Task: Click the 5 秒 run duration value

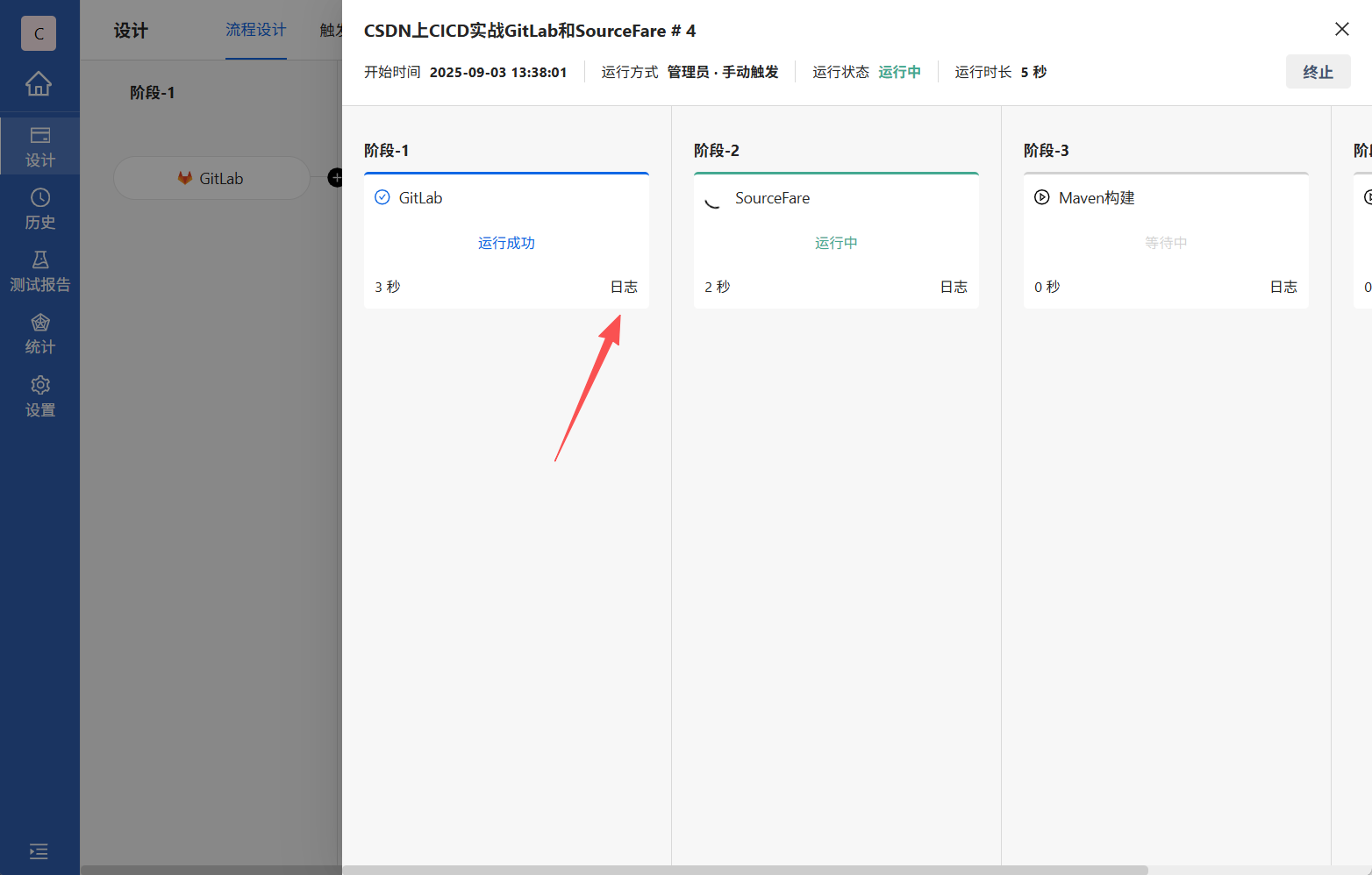Action: [x=1033, y=72]
